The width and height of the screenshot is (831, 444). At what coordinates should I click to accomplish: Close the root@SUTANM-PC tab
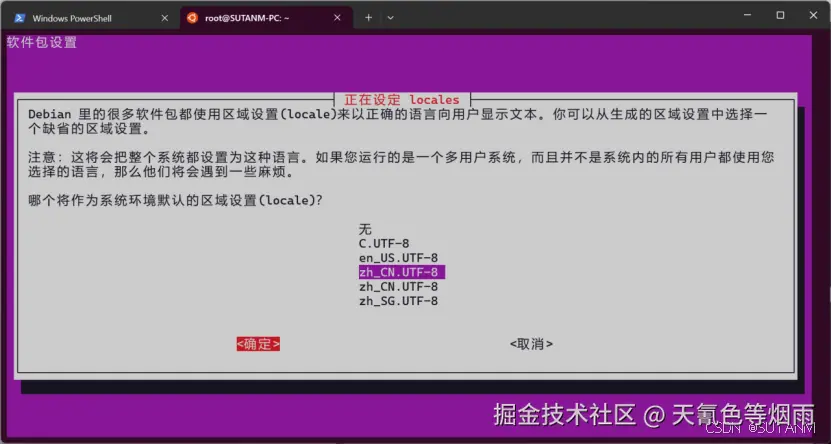click(337, 18)
